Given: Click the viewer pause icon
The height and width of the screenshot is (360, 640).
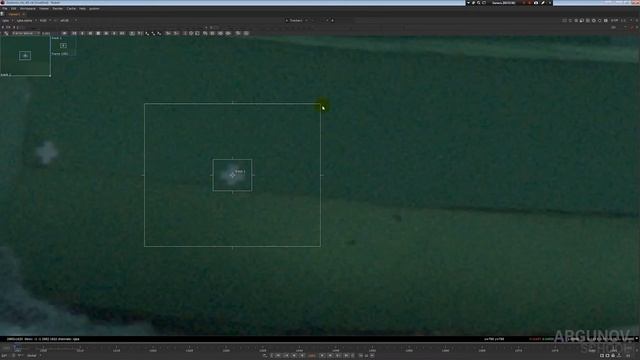Looking at the screenshot, I should pos(606,20).
